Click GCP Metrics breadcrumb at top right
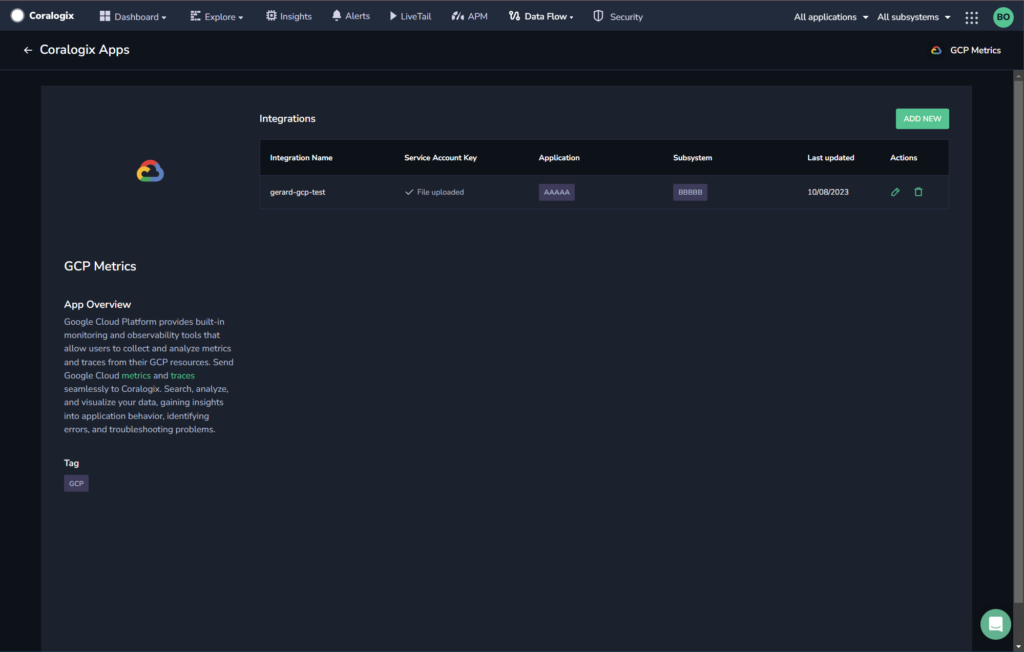 [x=966, y=50]
